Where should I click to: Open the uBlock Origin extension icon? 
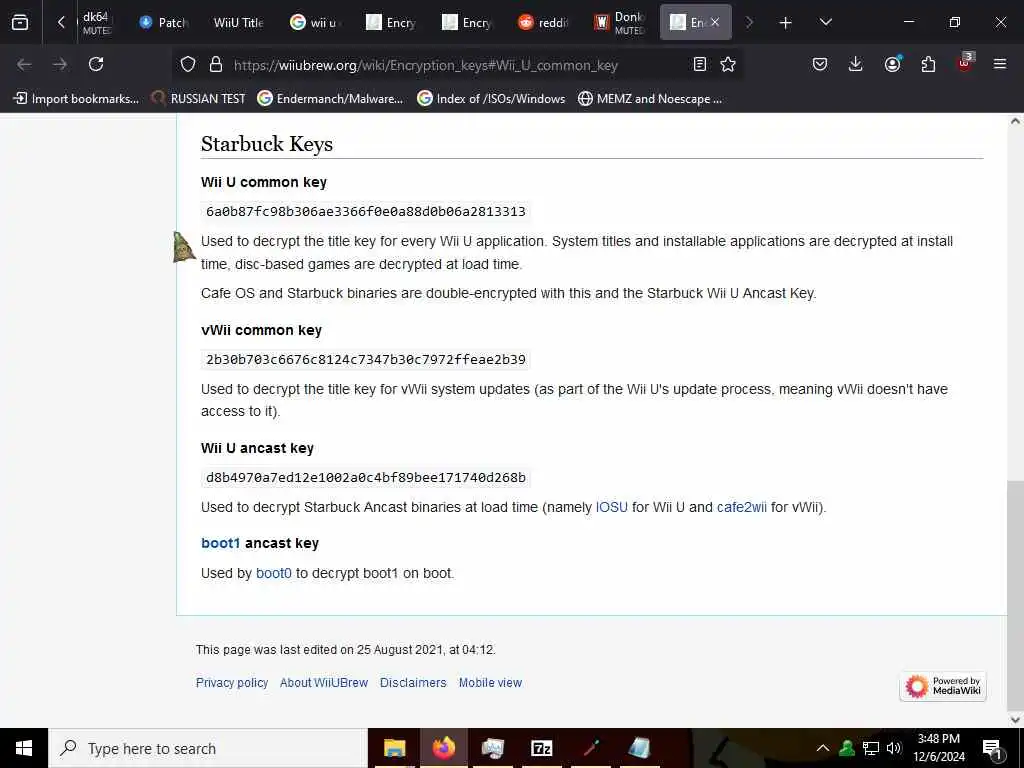(965, 63)
